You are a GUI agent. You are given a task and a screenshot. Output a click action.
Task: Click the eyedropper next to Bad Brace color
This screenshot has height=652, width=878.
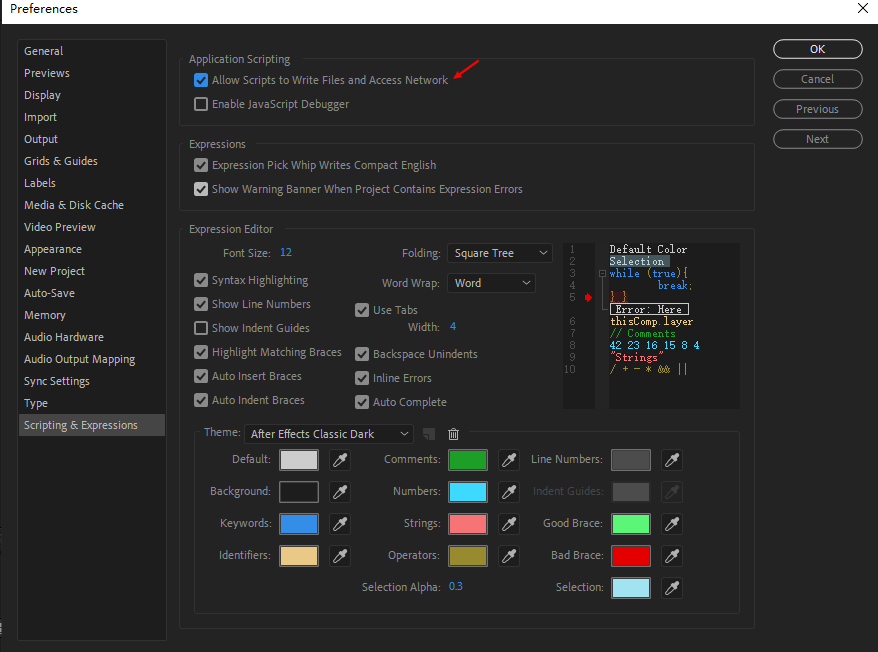(x=671, y=556)
